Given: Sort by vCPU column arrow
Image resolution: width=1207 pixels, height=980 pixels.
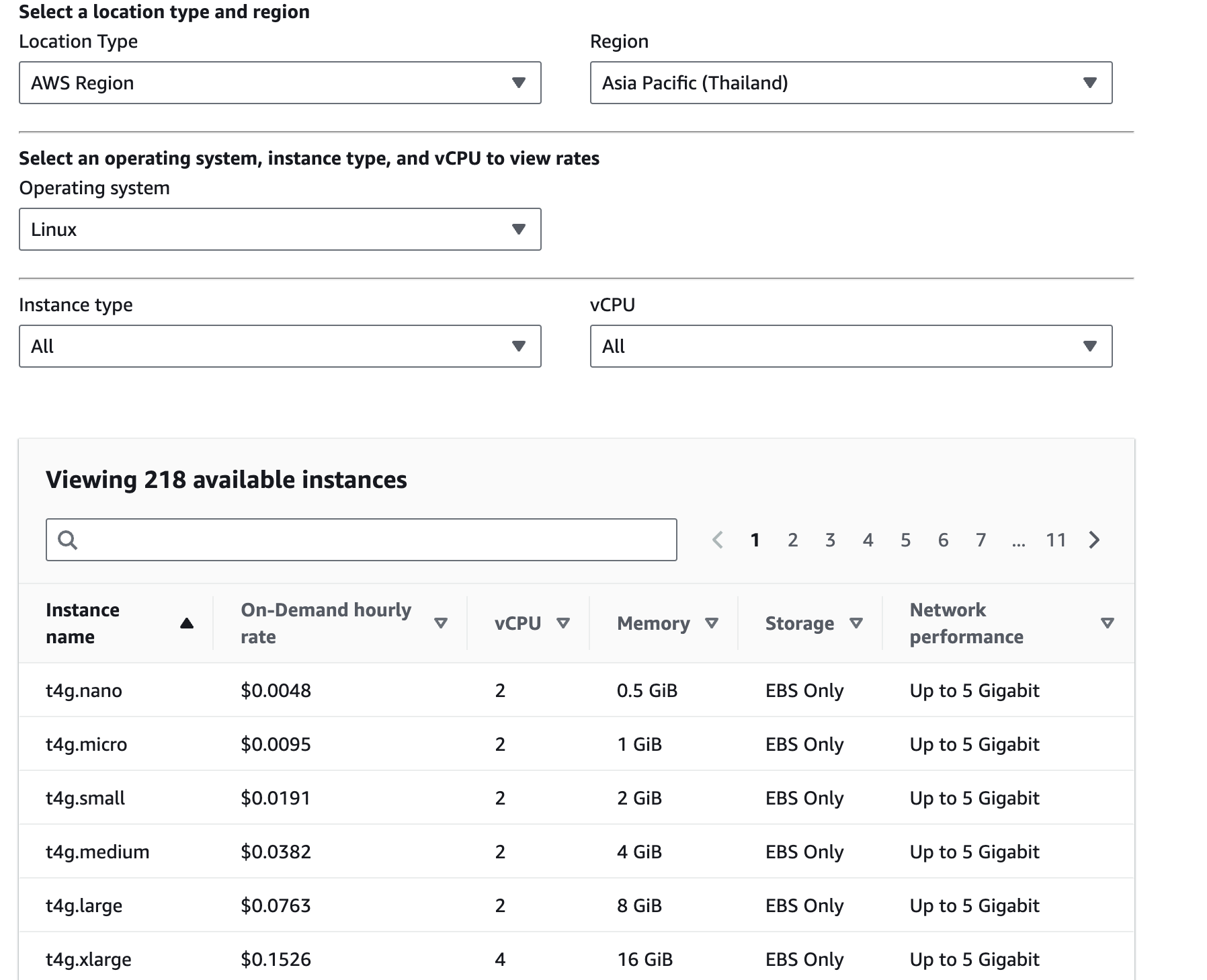Looking at the screenshot, I should (563, 623).
